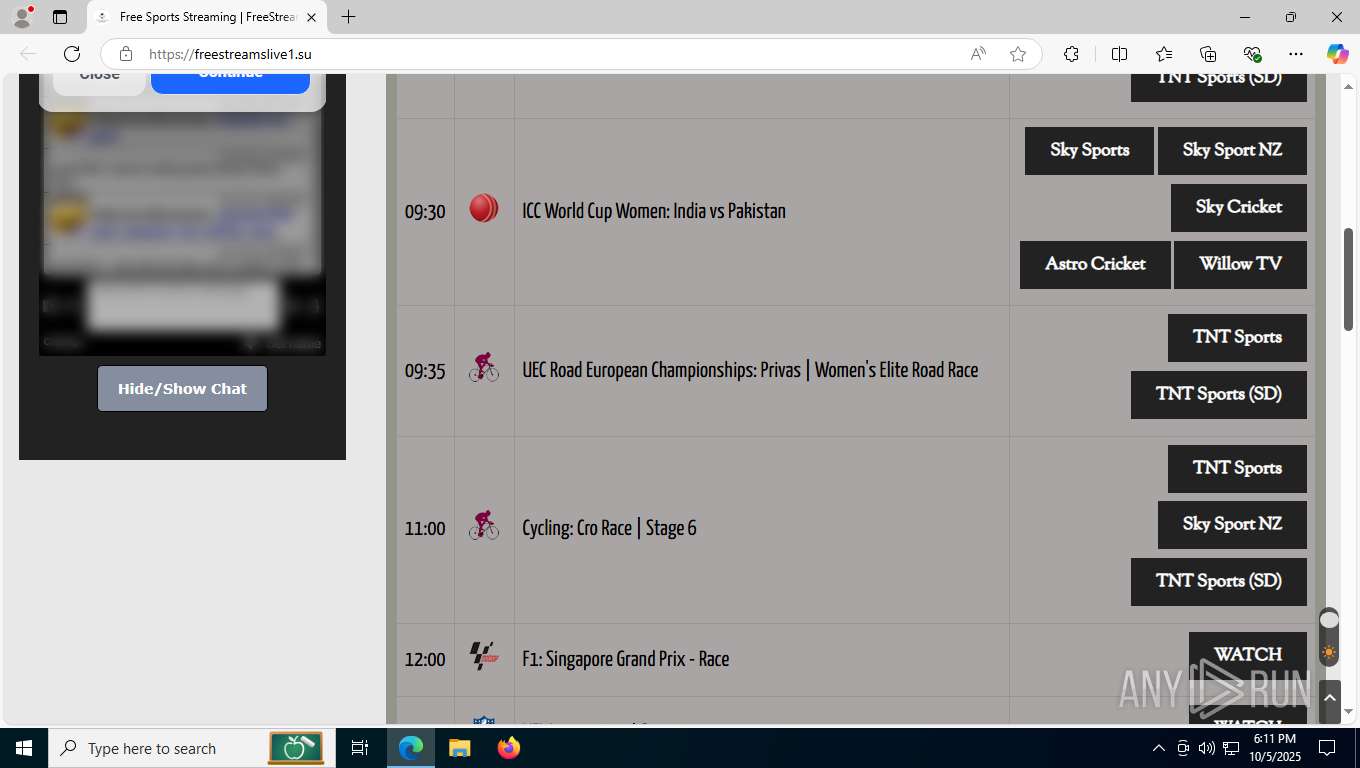This screenshot has width=1360, height=768.
Task: Open Browser essentials heart icon
Action: pos(1252,54)
